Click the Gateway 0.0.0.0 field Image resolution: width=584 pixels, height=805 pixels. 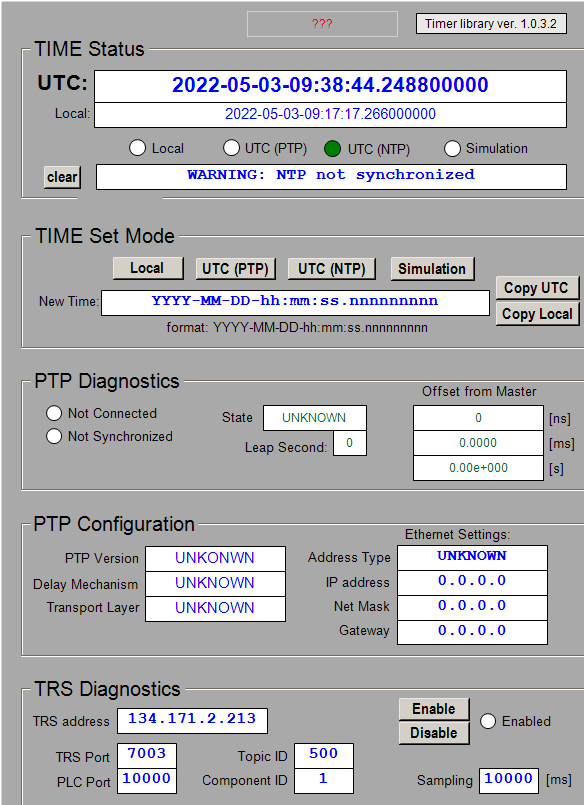[x=472, y=632]
